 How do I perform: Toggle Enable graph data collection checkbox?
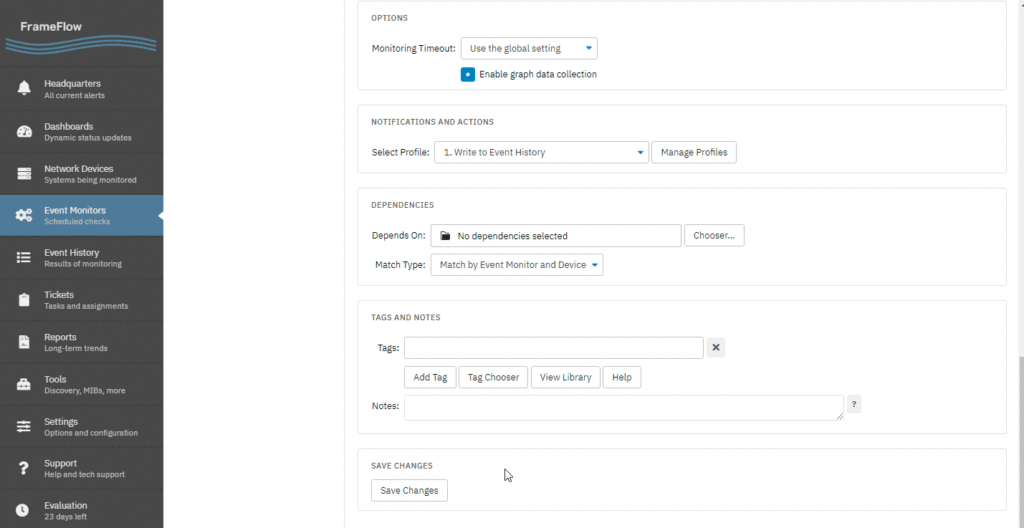(468, 74)
